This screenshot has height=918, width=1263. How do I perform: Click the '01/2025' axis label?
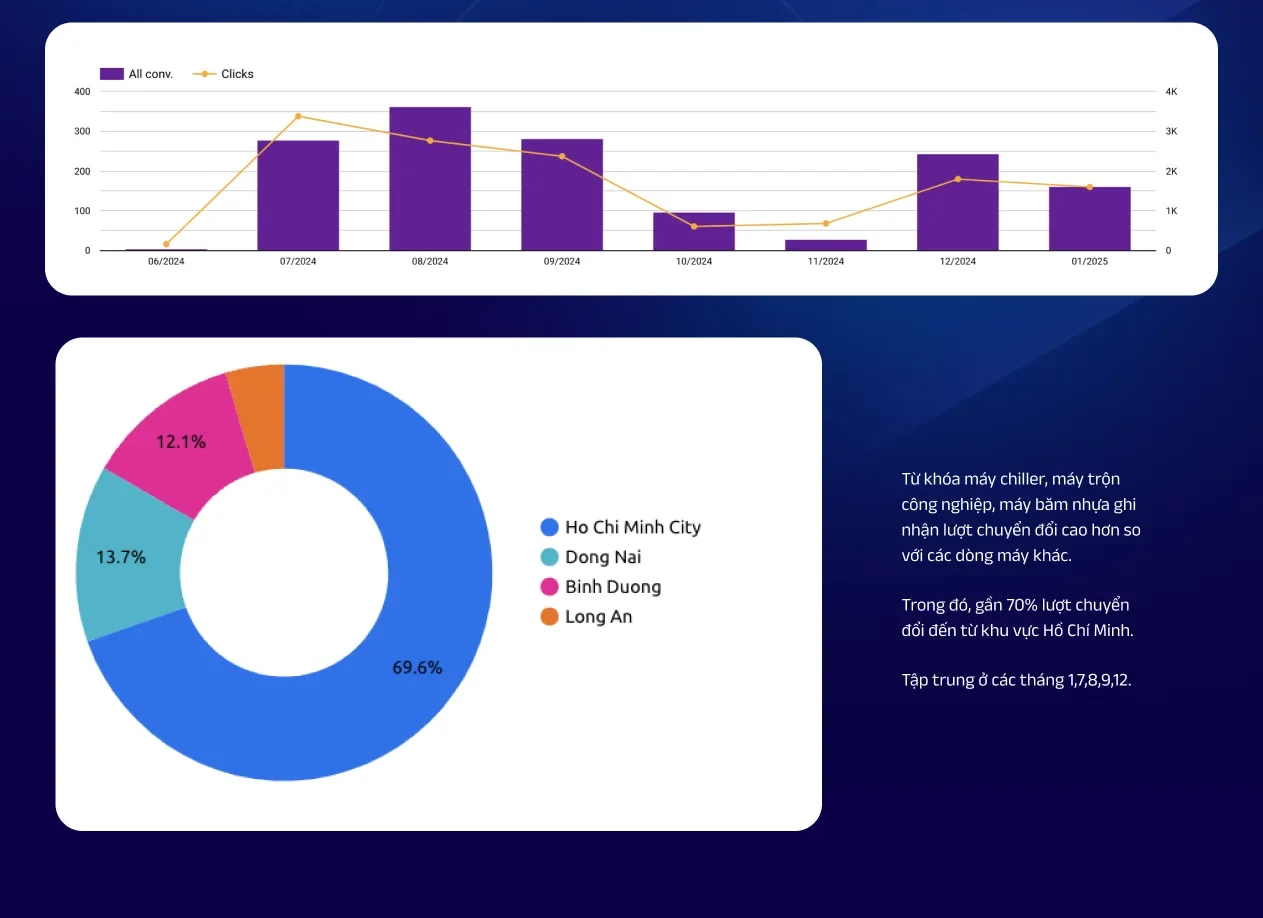(1090, 261)
